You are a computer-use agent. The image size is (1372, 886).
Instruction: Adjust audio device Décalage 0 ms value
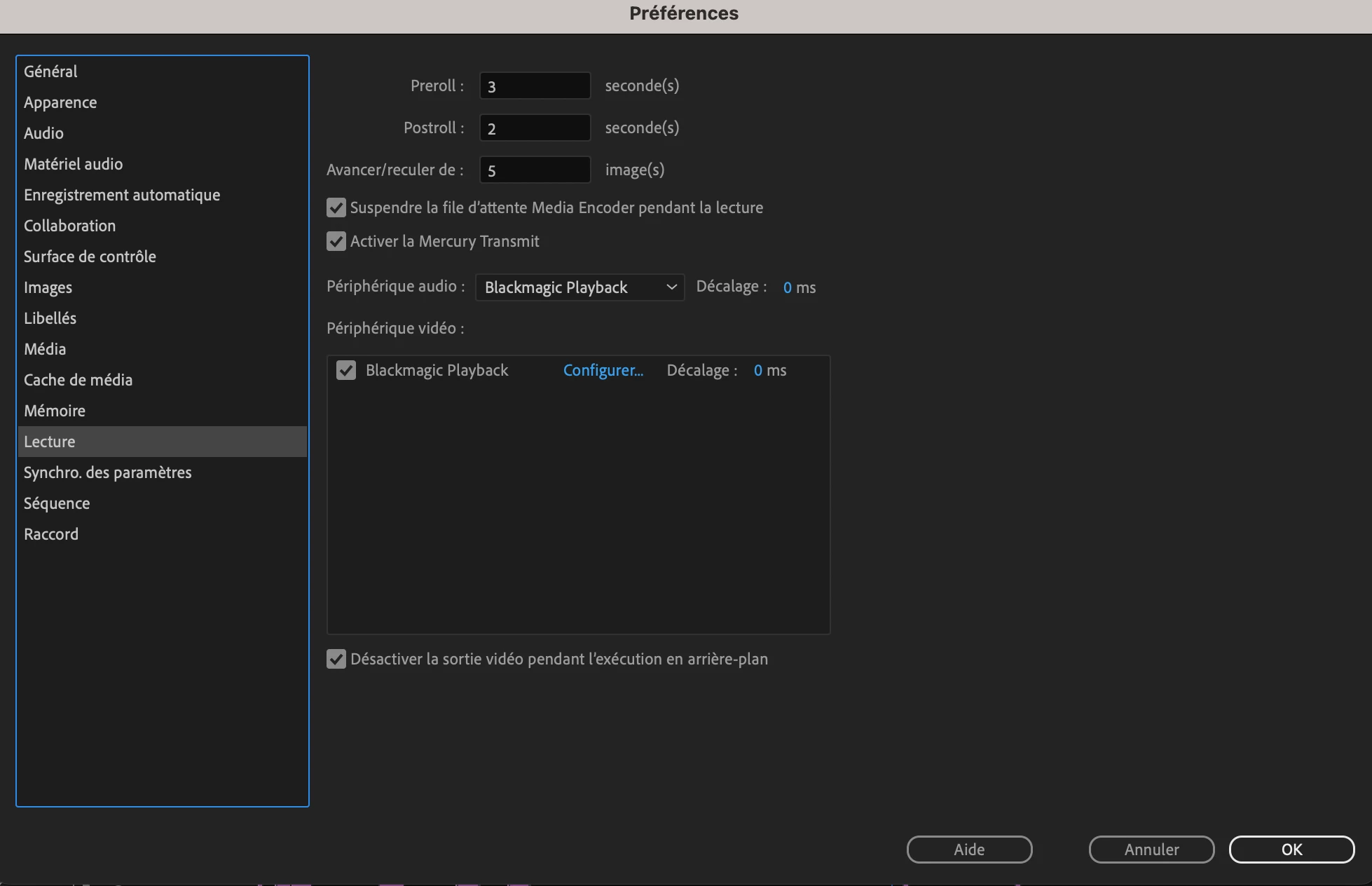click(788, 287)
